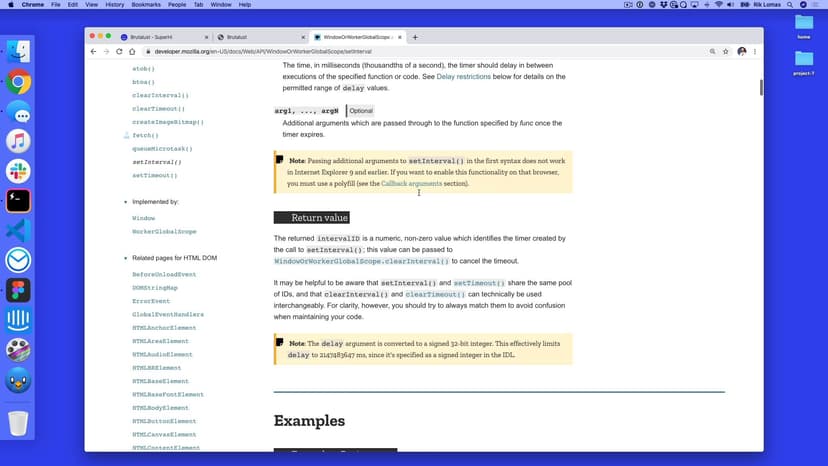Screen dimensions: 828x466
Task: Open the Bookmarks menu
Action: pos(145,5)
